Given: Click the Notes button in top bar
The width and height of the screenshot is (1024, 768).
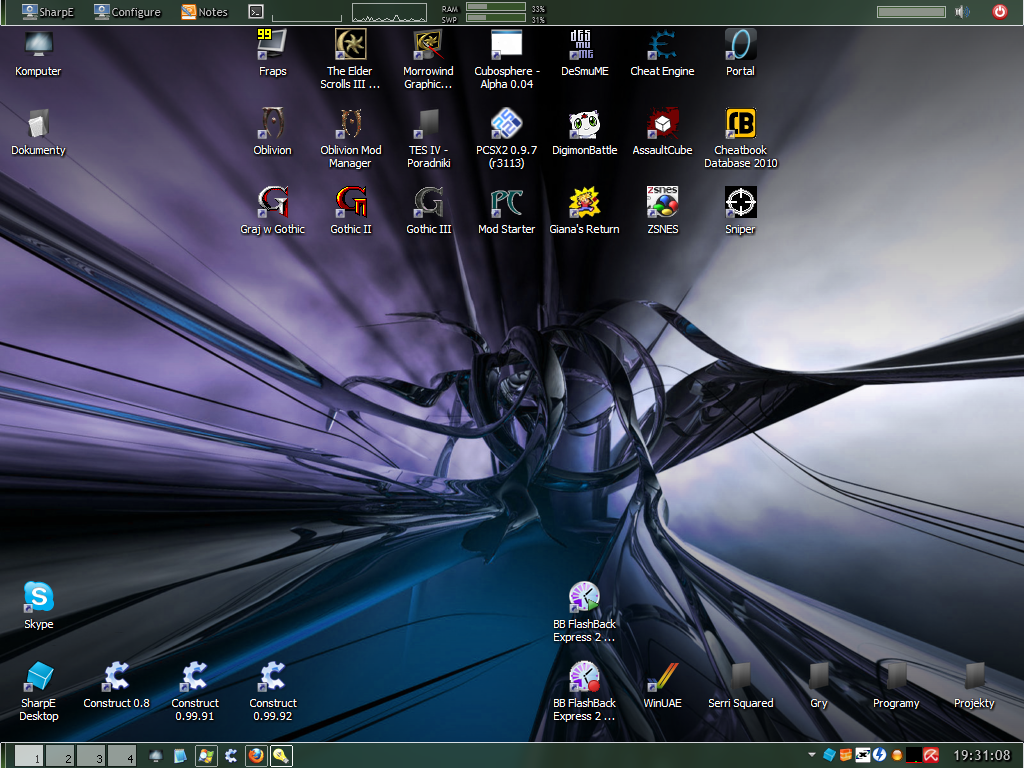Looking at the screenshot, I should (x=204, y=12).
